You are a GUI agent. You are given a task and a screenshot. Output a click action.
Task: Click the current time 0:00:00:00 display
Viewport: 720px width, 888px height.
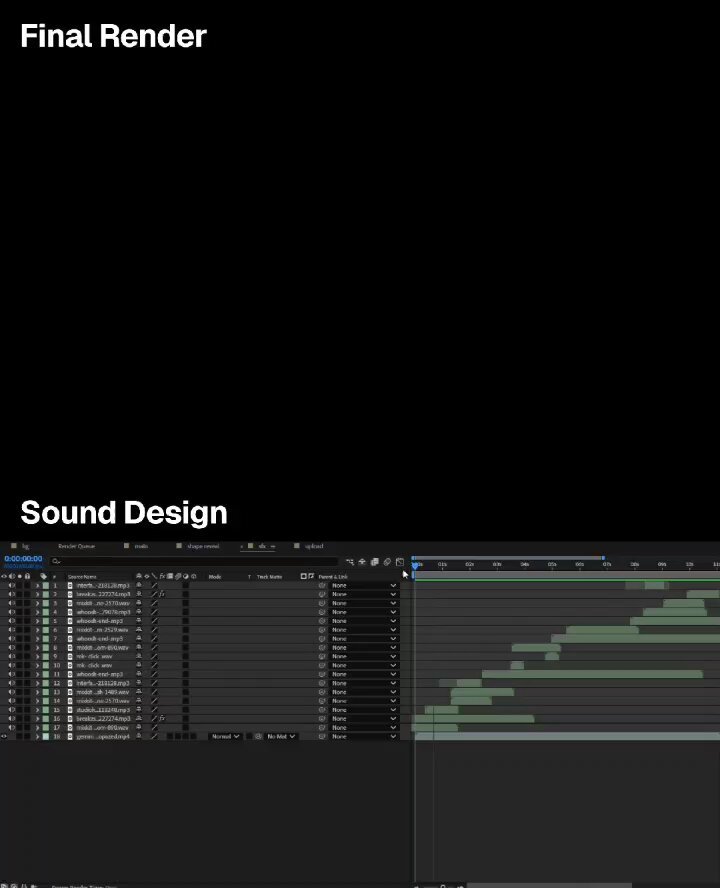[23, 558]
